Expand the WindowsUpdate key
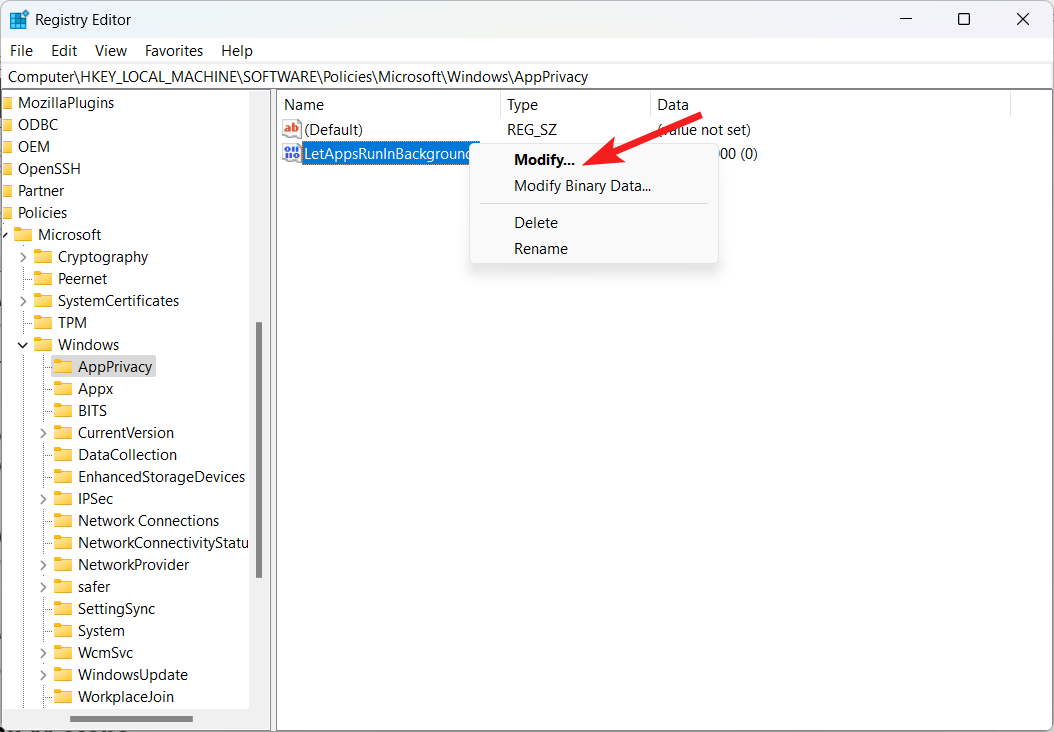The image size is (1054, 732). tap(44, 675)
